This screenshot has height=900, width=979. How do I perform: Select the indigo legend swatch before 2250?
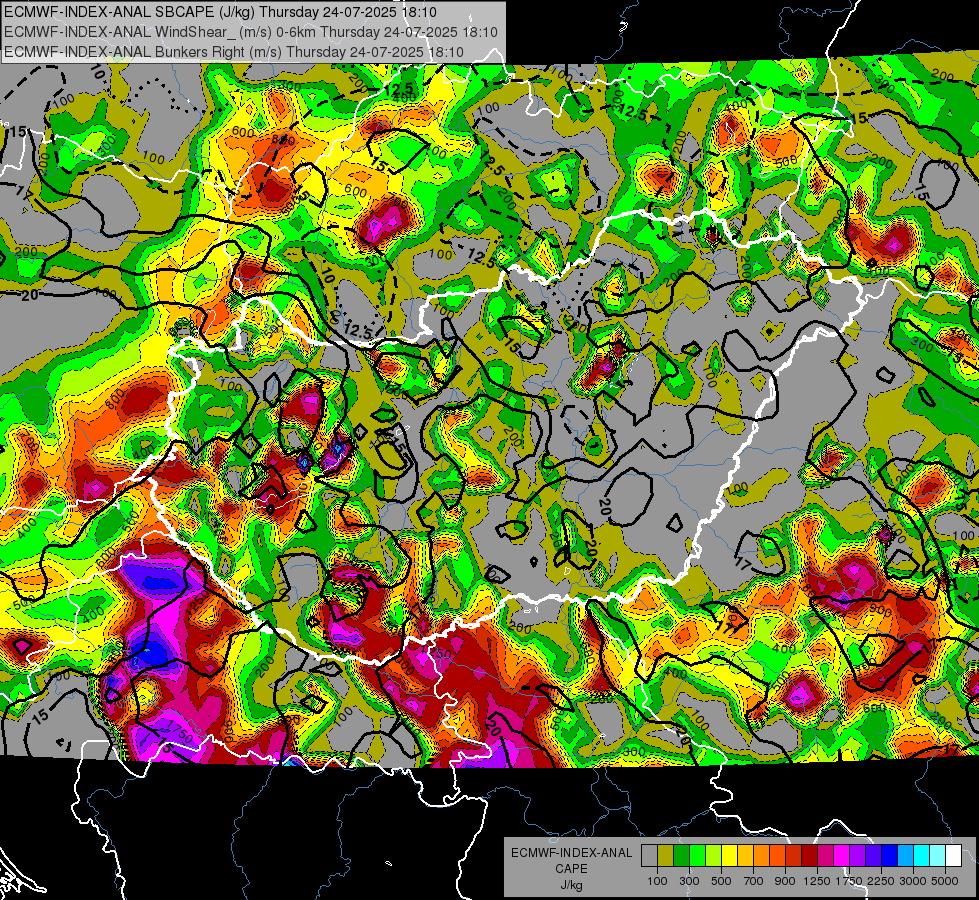873,855
